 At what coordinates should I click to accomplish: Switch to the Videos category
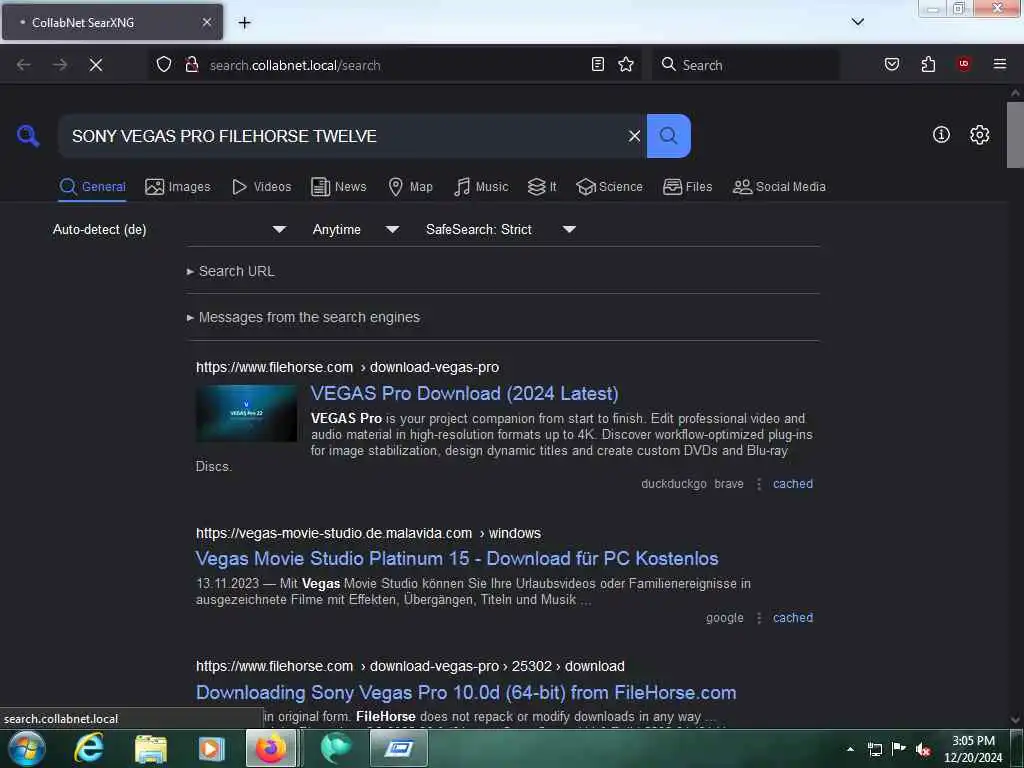[x=262, y=187]
